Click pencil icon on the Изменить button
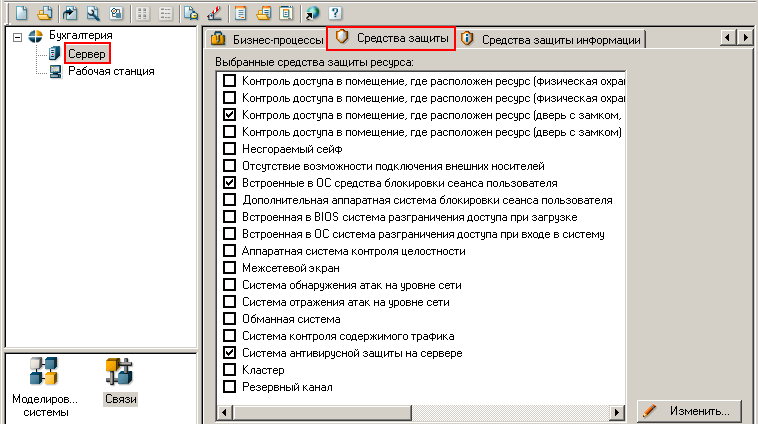This screenshot has height=424, width=758. point(651,410)
